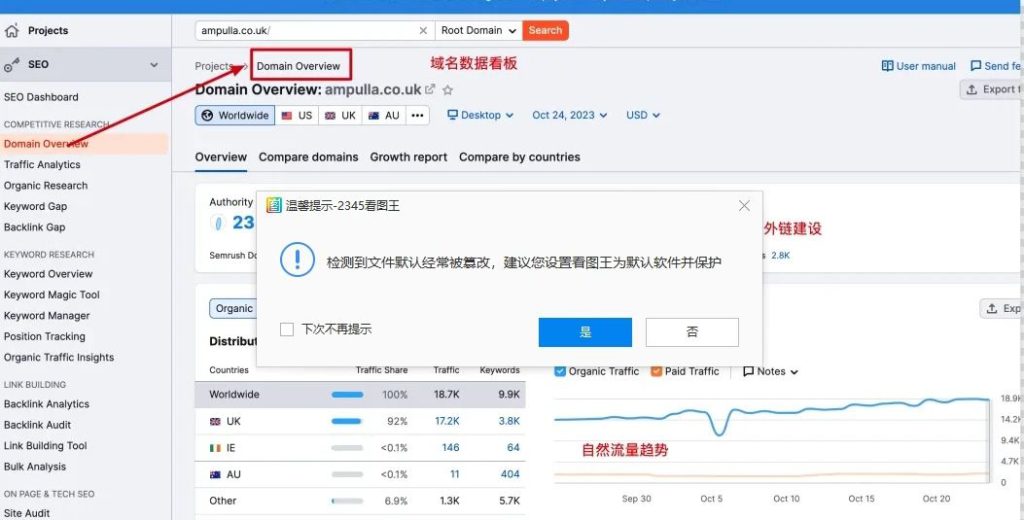
Task: Open more countries ellipsis menu
Action: [x=417, y=116]
